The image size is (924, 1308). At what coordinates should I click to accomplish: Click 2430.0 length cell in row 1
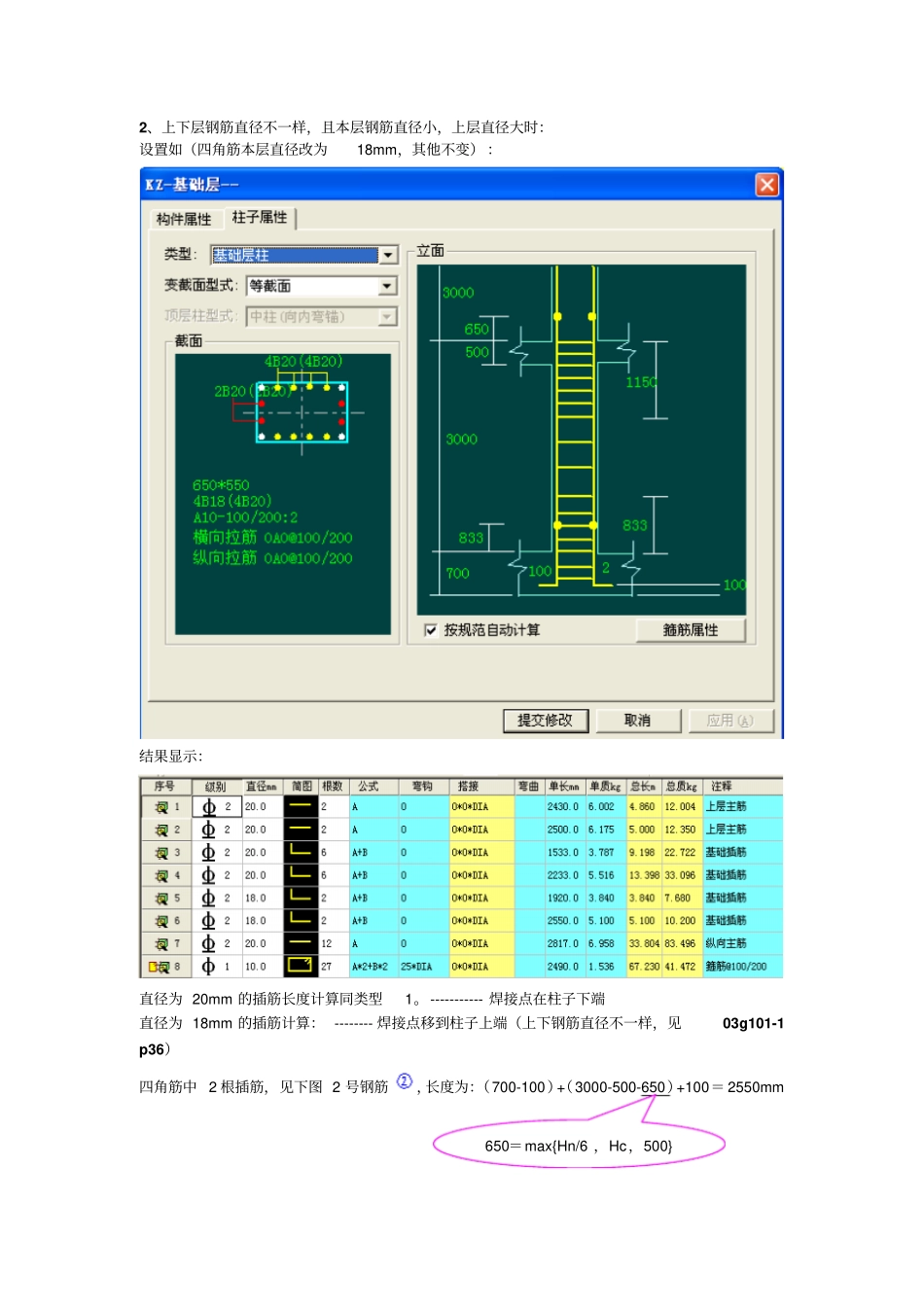coord(563,807)
